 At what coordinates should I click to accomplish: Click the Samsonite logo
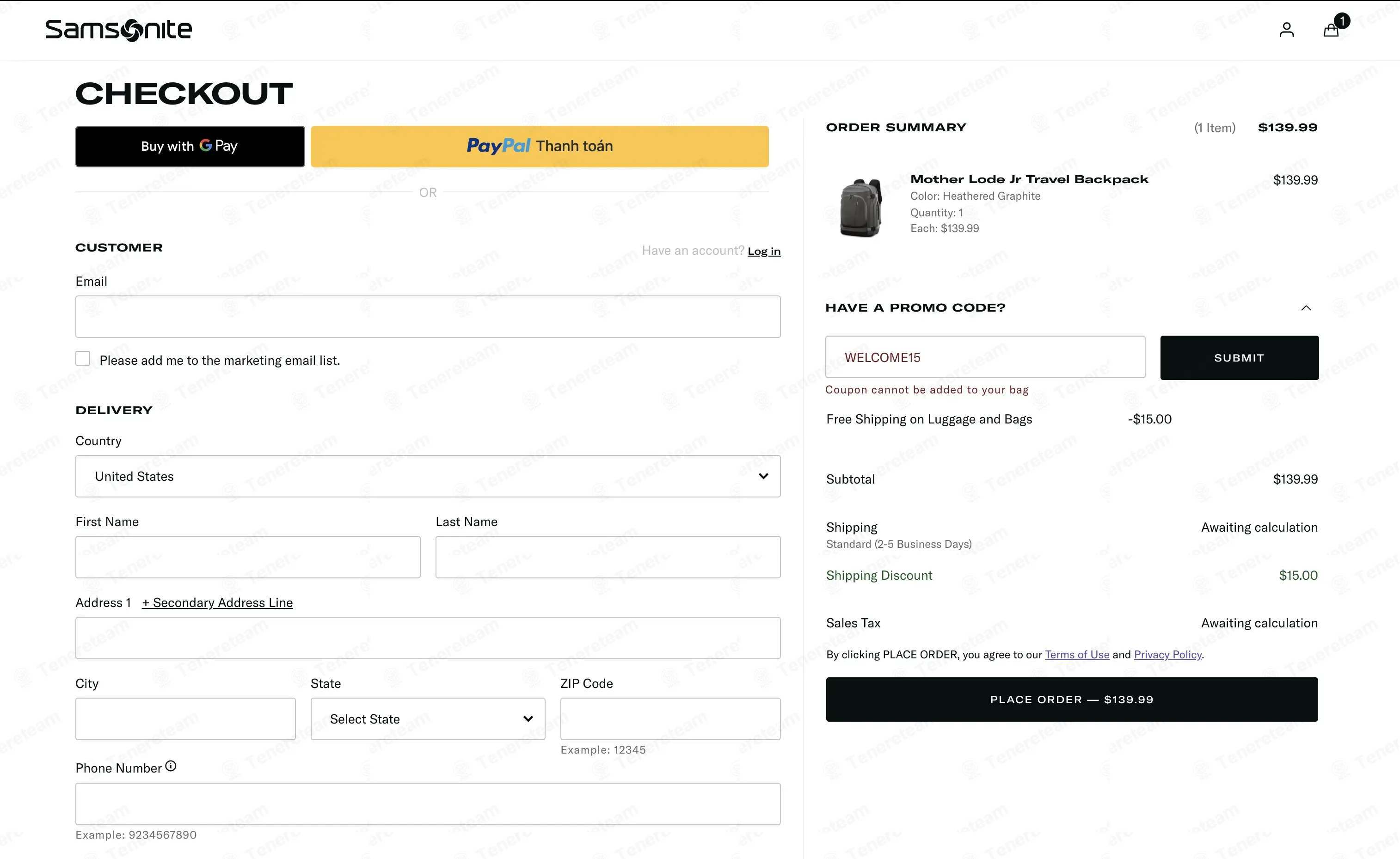(119, 30)
